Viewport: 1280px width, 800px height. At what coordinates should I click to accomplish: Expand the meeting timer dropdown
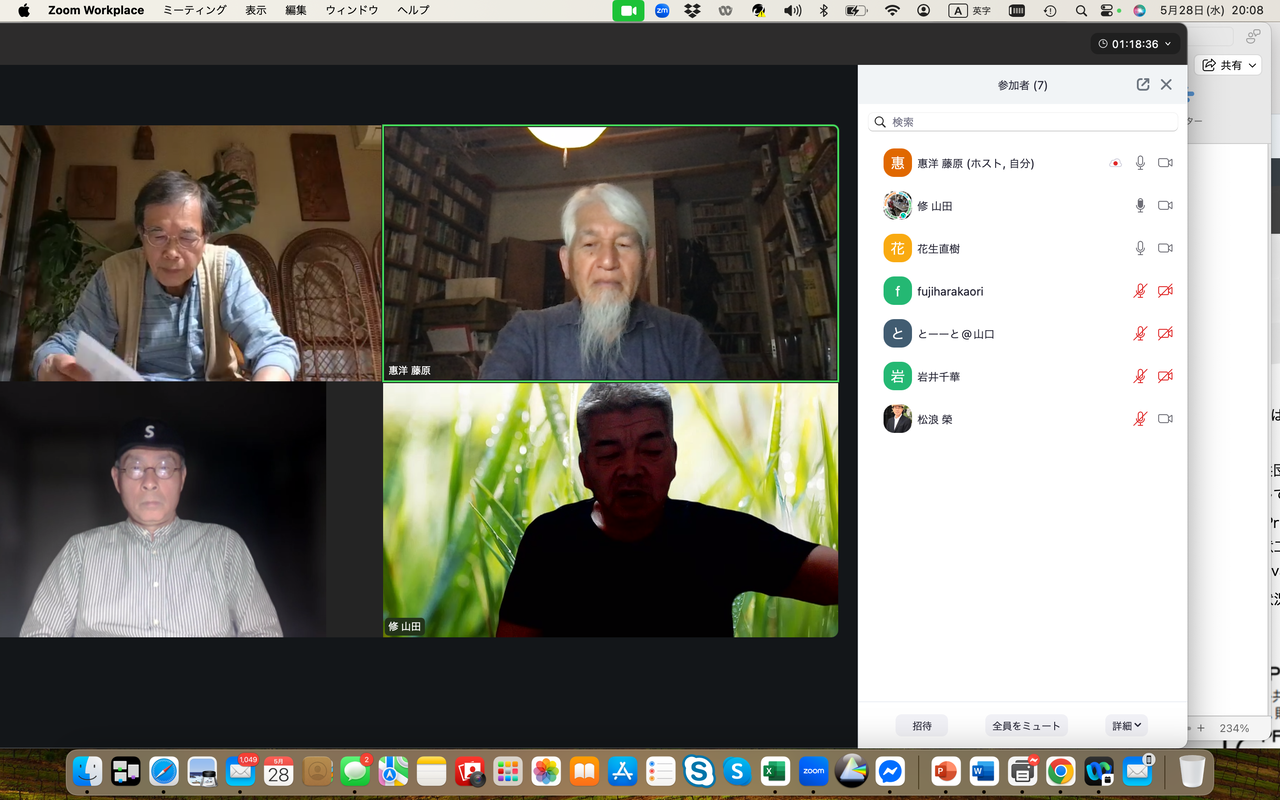coord(1134,44)
